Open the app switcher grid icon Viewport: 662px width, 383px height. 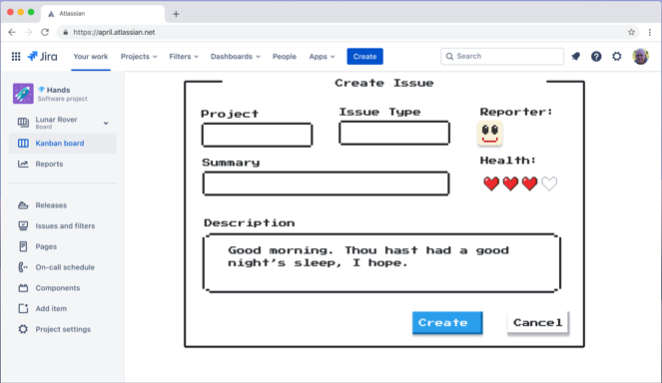[x=16, y=56]
